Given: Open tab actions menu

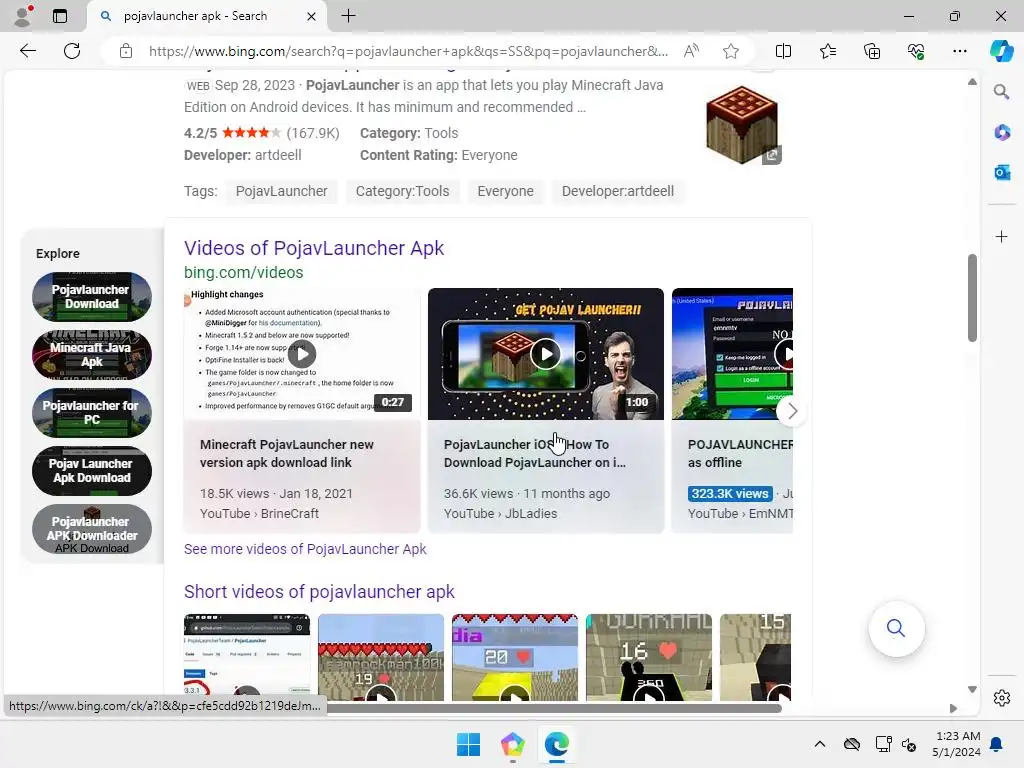Looking at the screenshot, I should click(59, 16).
